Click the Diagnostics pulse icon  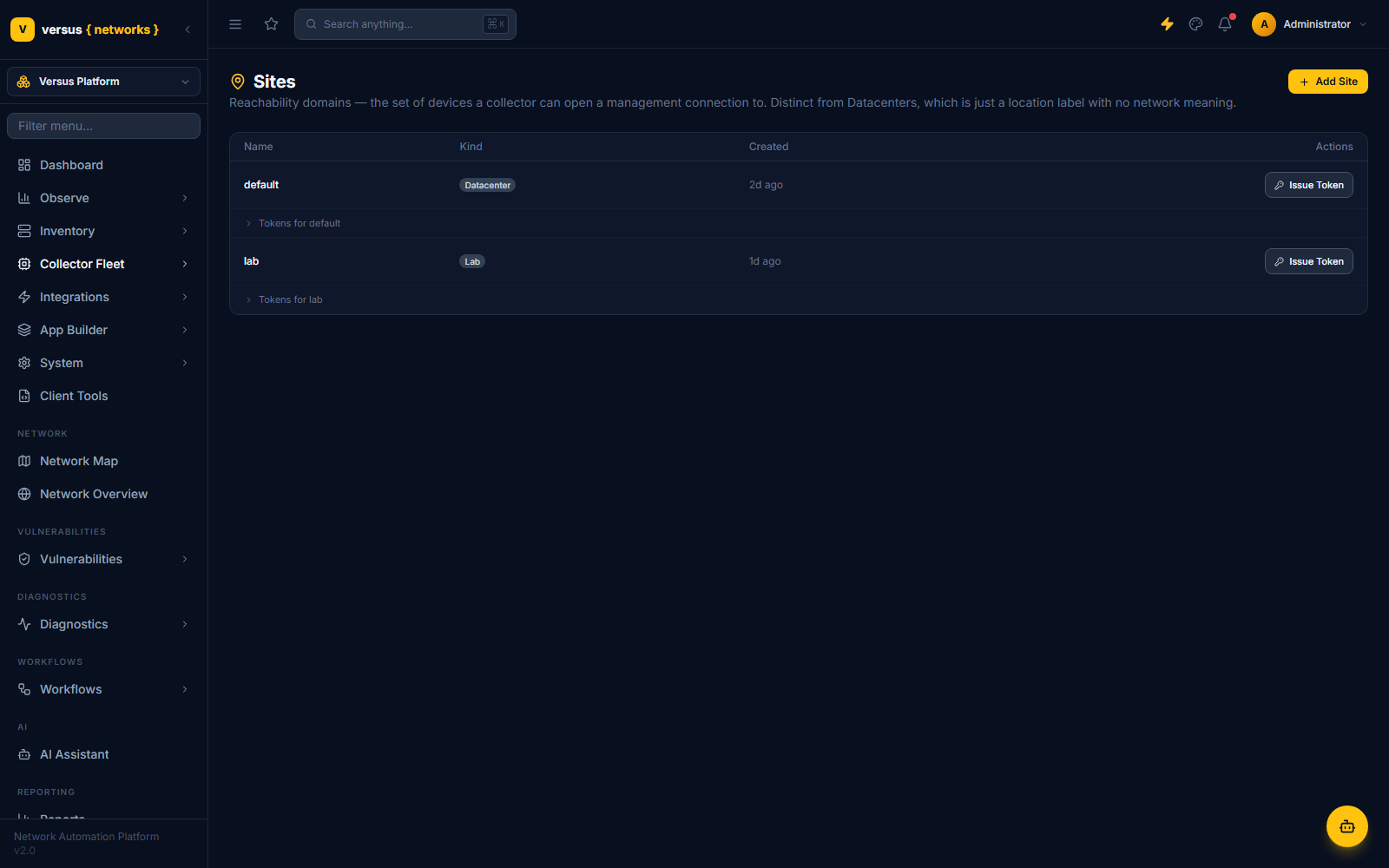pos(24,624)
